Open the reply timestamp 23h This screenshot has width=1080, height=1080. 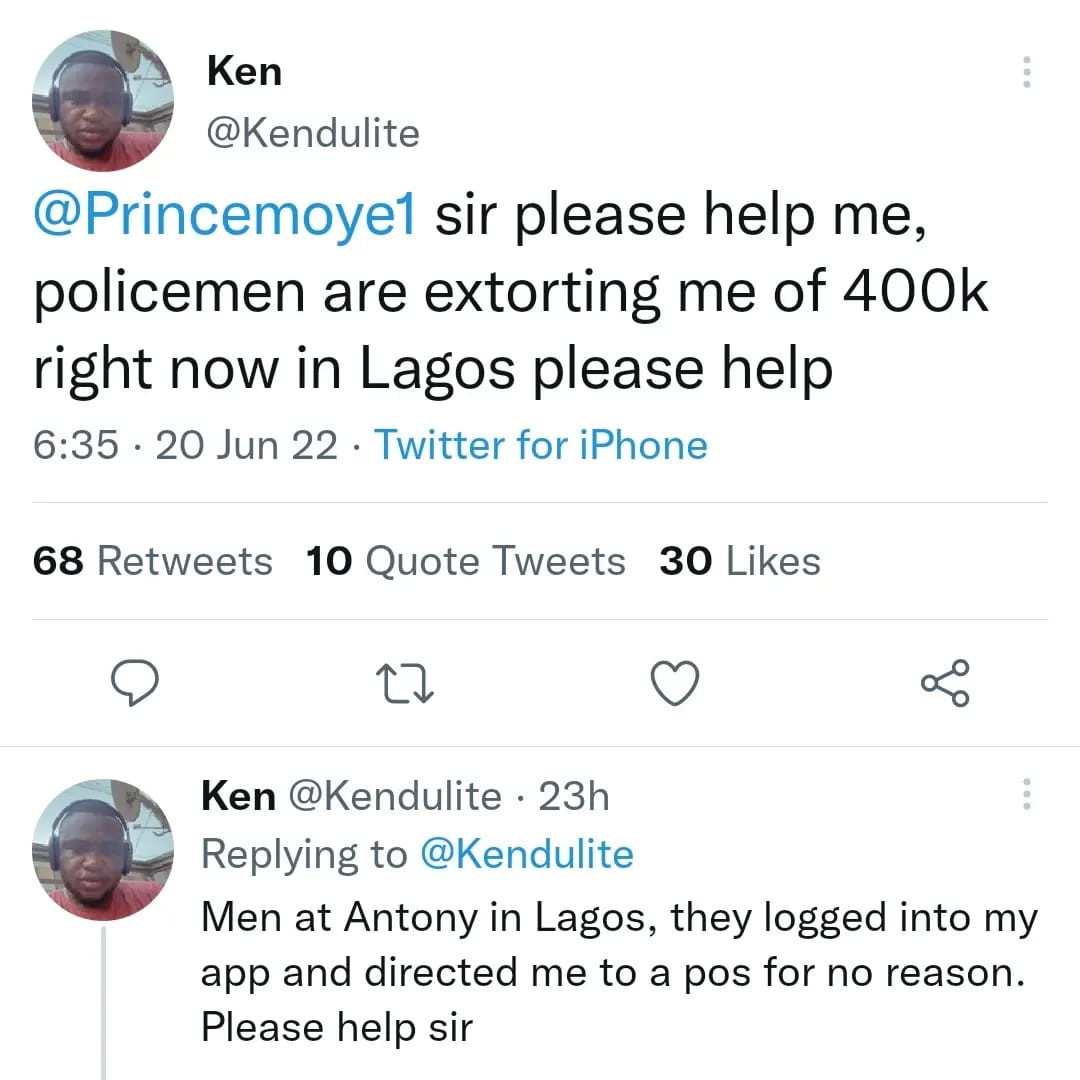[573, 797]
